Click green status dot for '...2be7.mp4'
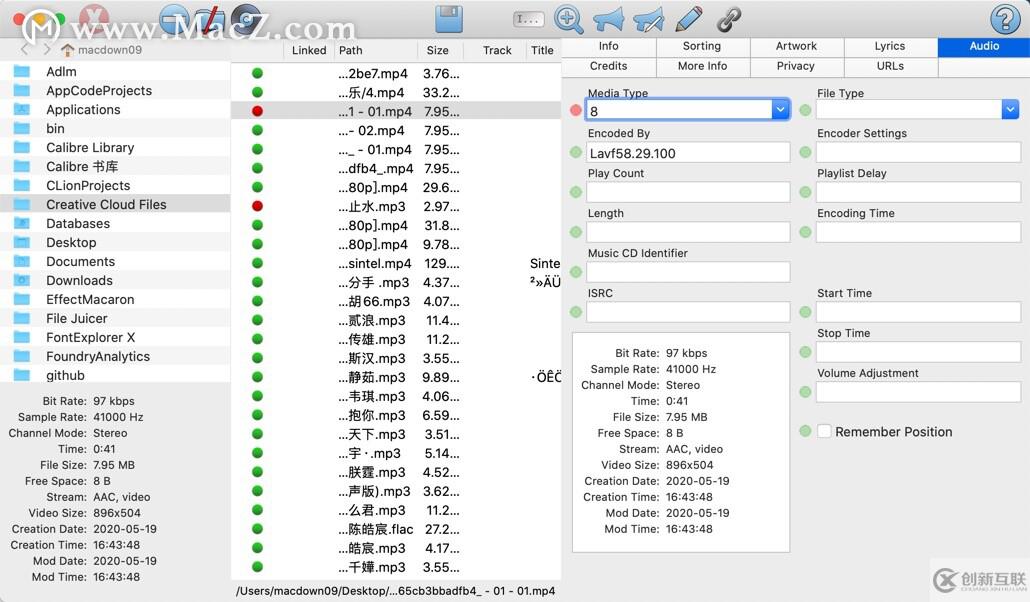1030x602 pixels. [258, 74]
